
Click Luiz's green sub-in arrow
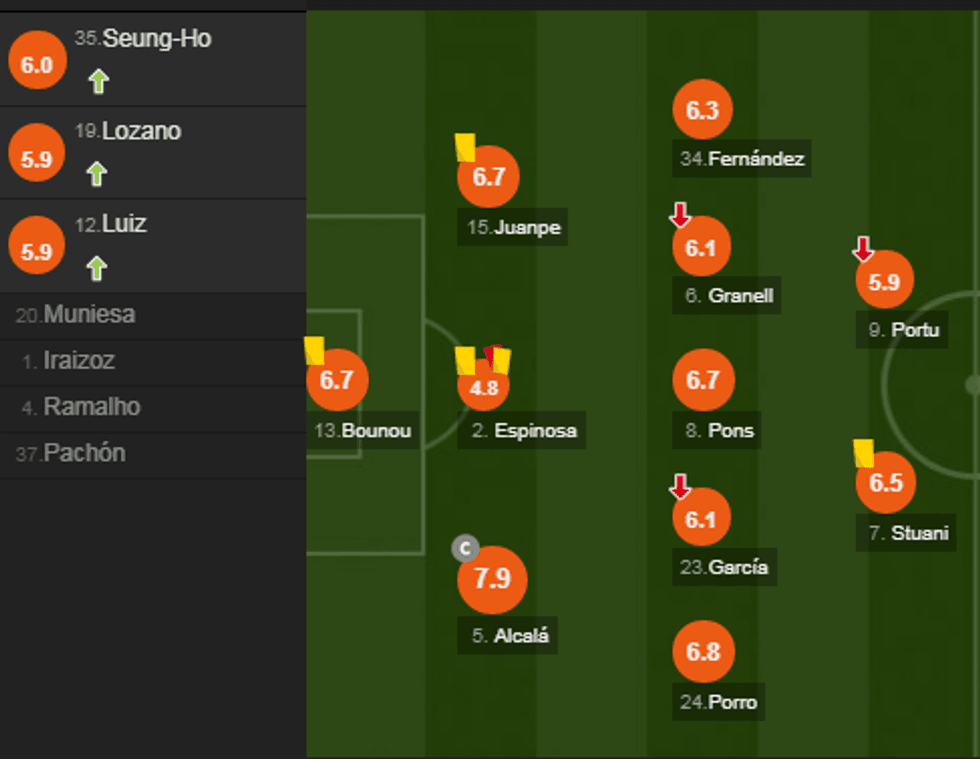(x=96, y=268)
